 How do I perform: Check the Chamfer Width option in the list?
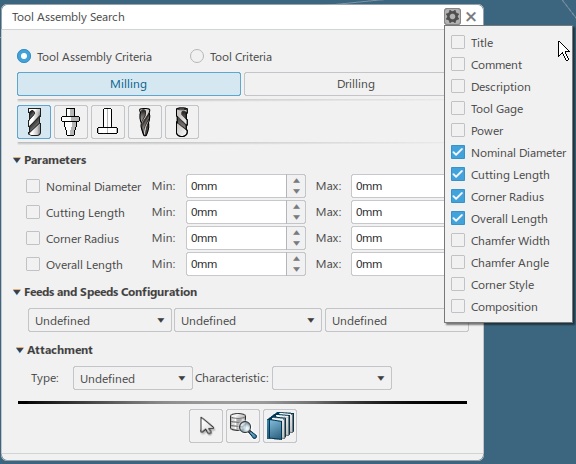tap(458, 241)
